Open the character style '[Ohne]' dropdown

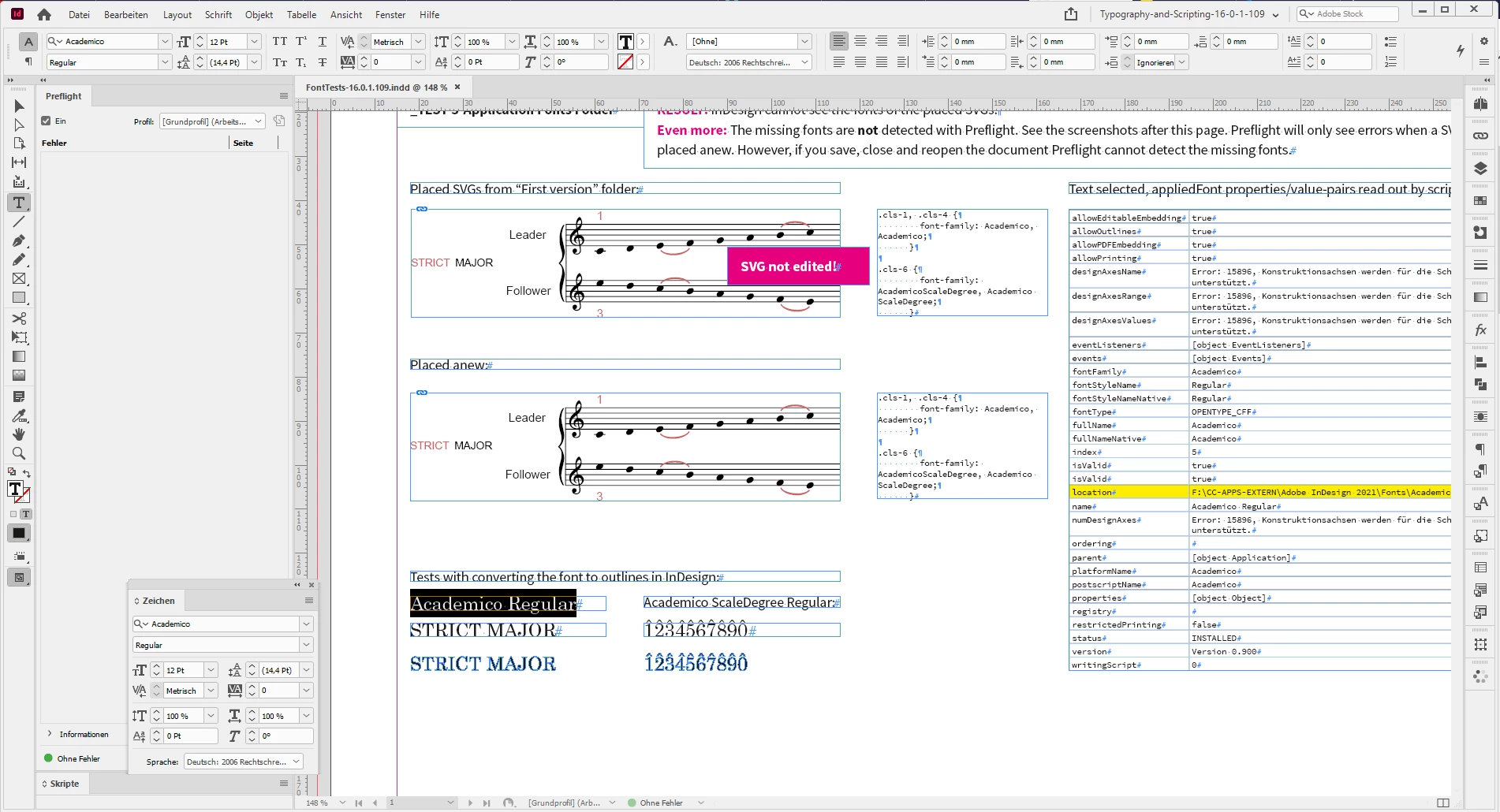(x=804, y=41)
